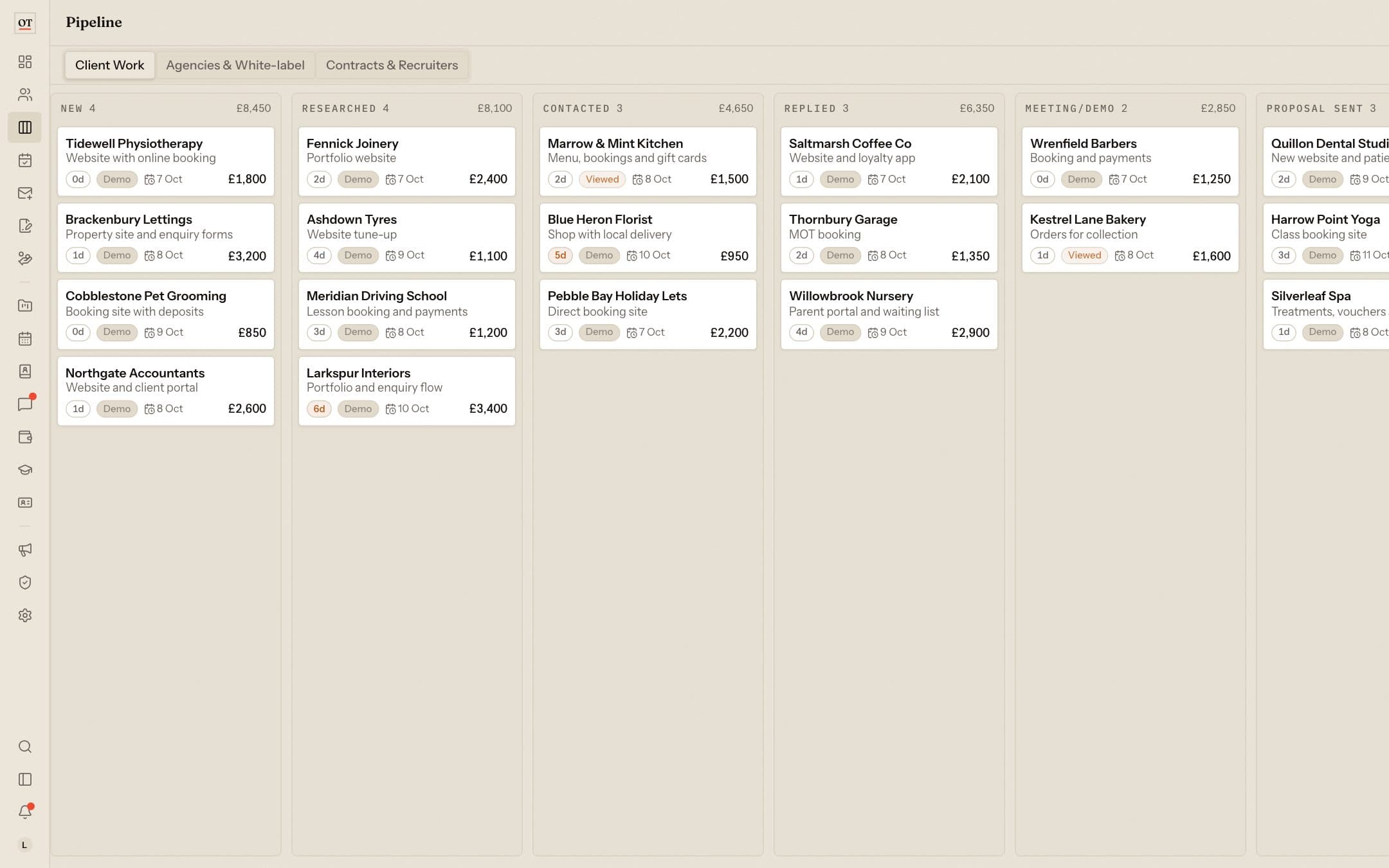This screenshot has width=1389, height=868.
Task: Select the Pebble Bay Holiday Lets title
Action: coord(617,296)
